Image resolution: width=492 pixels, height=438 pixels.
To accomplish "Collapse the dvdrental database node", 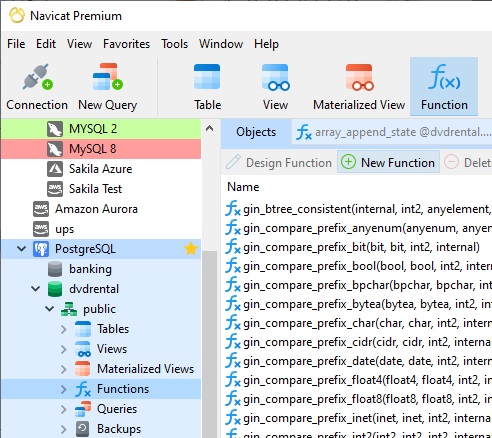I will (x=36, y=289).
